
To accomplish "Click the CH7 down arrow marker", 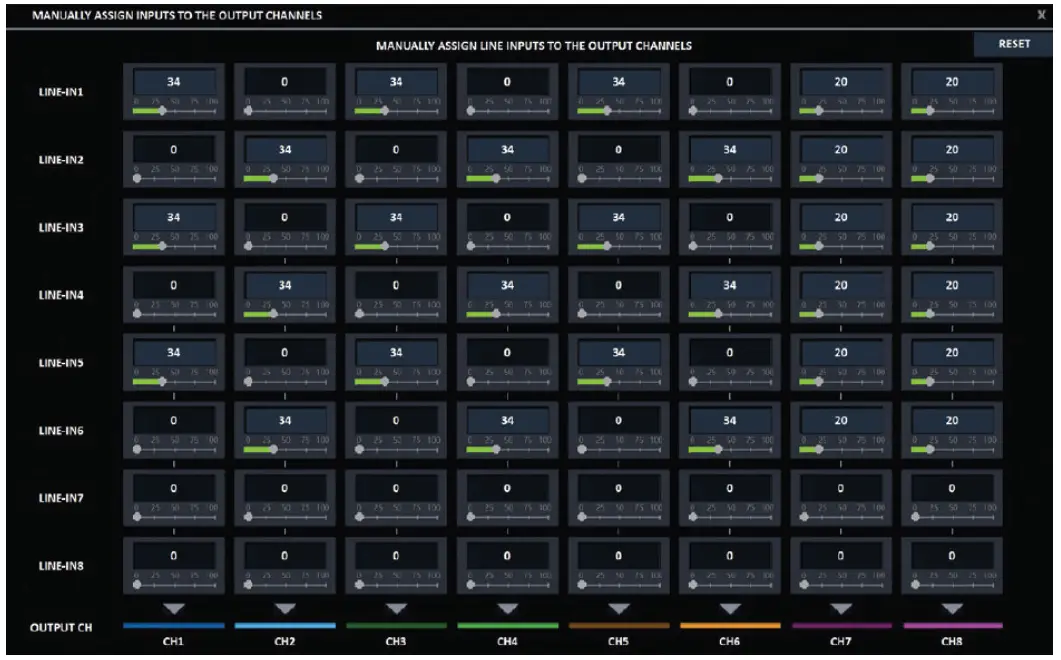I will (841, 609).
